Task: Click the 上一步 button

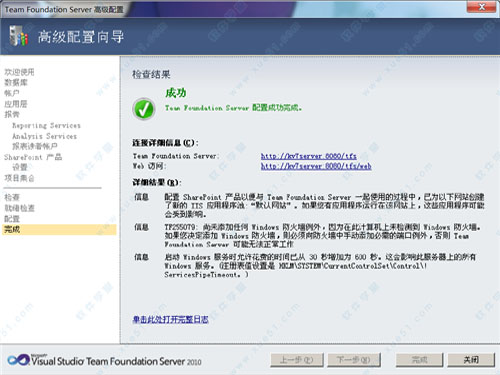Action: (x=297, y=360)
